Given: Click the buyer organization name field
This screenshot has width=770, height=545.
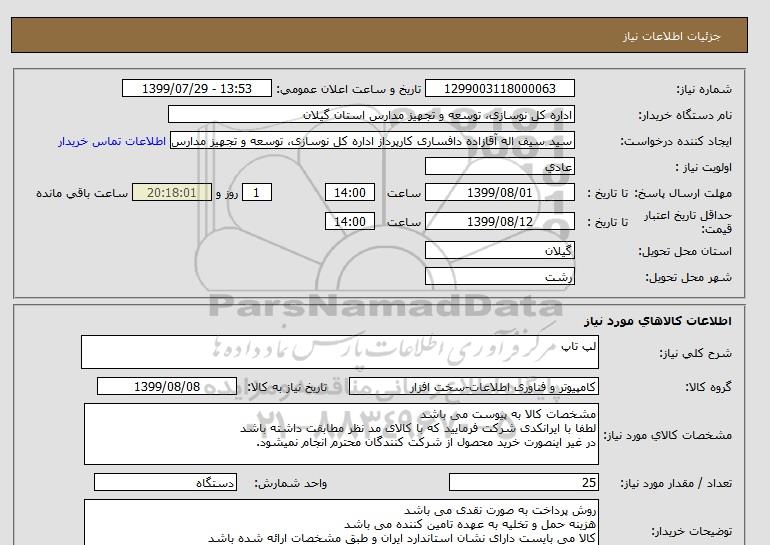Looking at the screenshot, I should pos(371,114).
